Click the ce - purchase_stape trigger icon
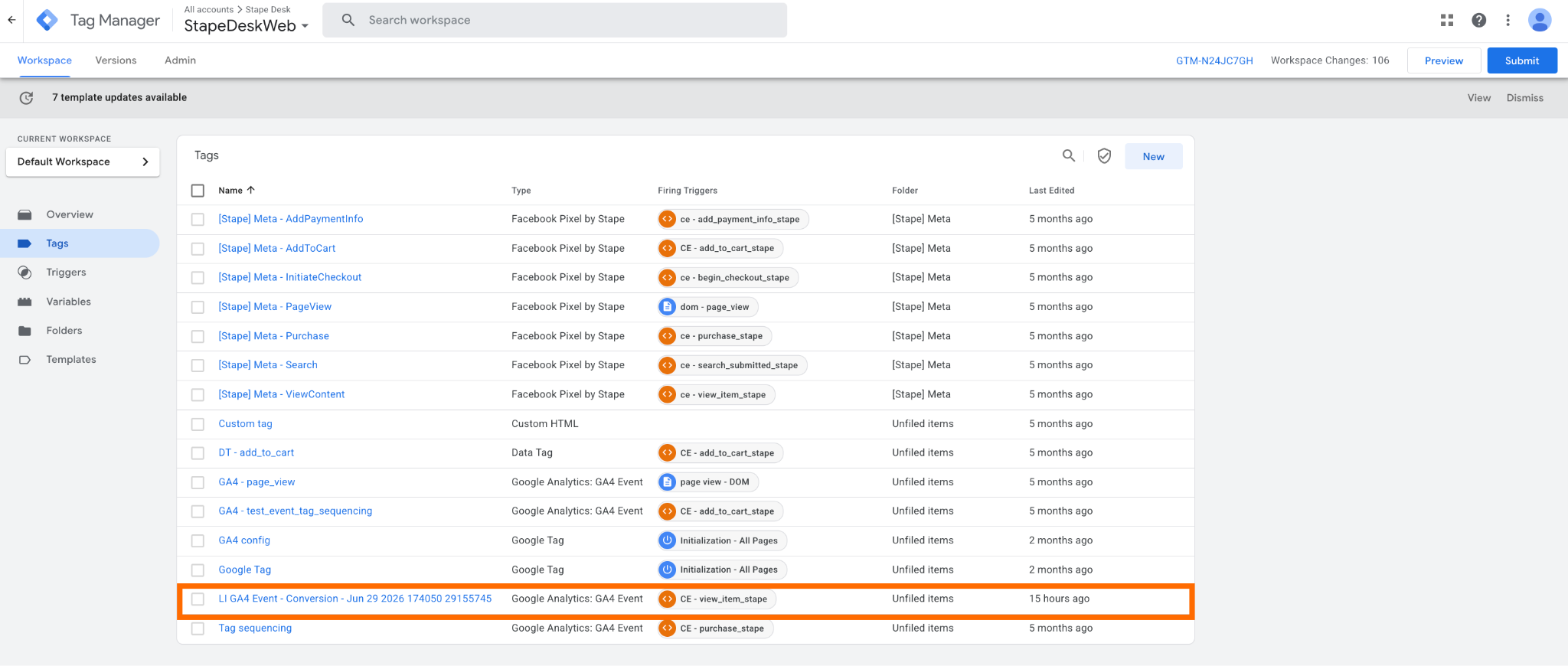The width and height of the screenshot is (1568, 666). point(668,336)
